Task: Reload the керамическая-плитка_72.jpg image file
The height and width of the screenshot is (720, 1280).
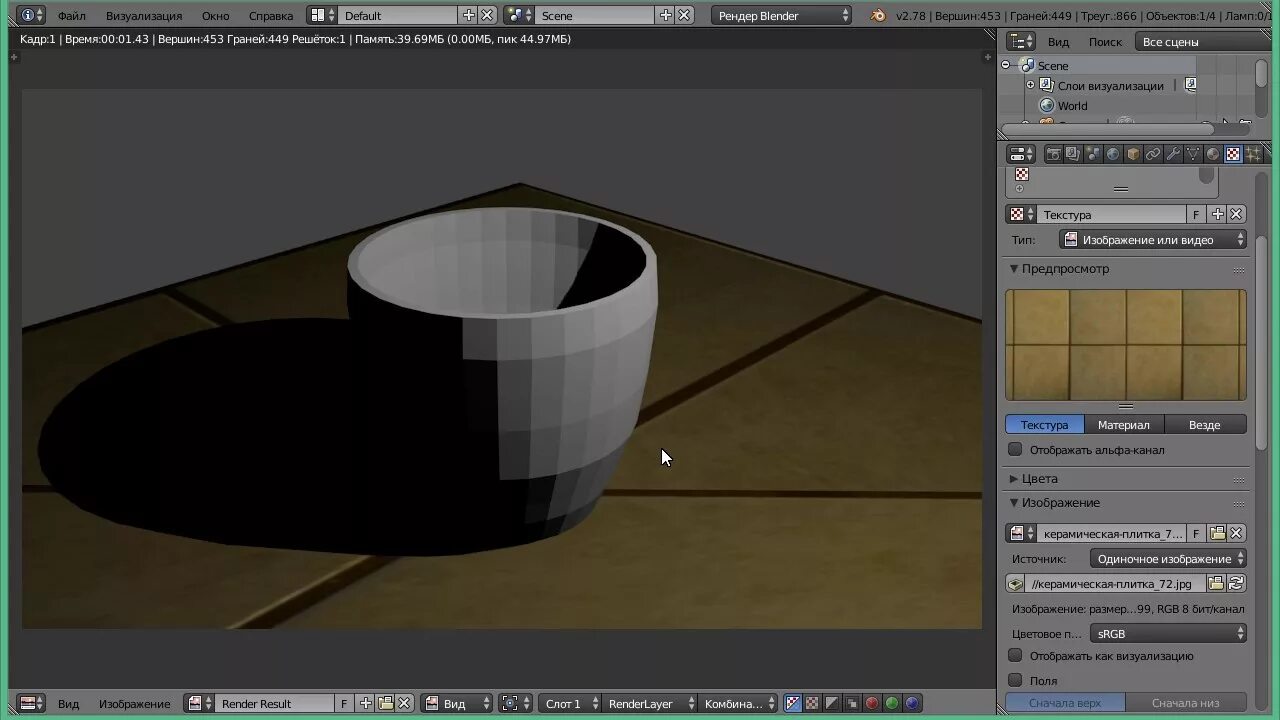Action: [1237, 584]
